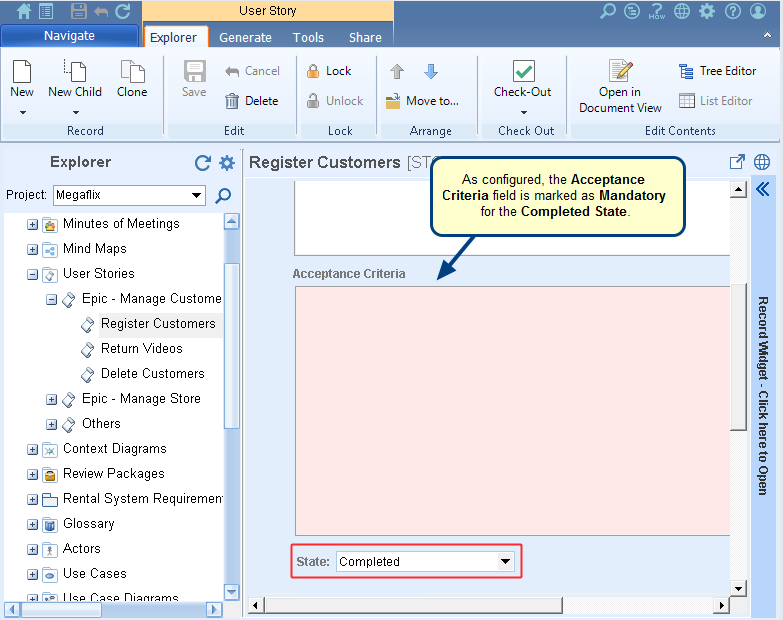Click inside the Acceptance Criteria field
The height and width of the screenshot is (620, 783).
pos(513,411)
